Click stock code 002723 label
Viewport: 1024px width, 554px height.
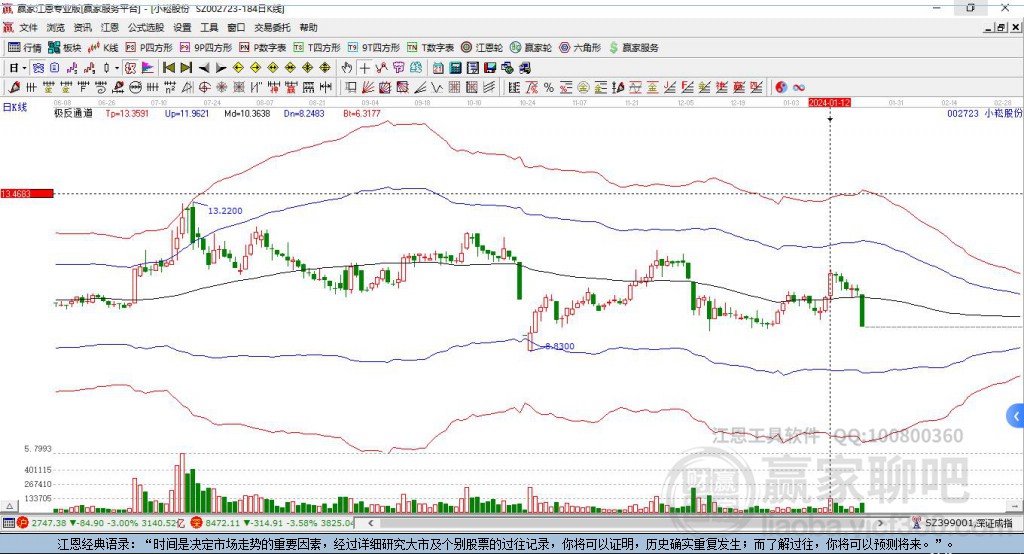pos(963,113)
